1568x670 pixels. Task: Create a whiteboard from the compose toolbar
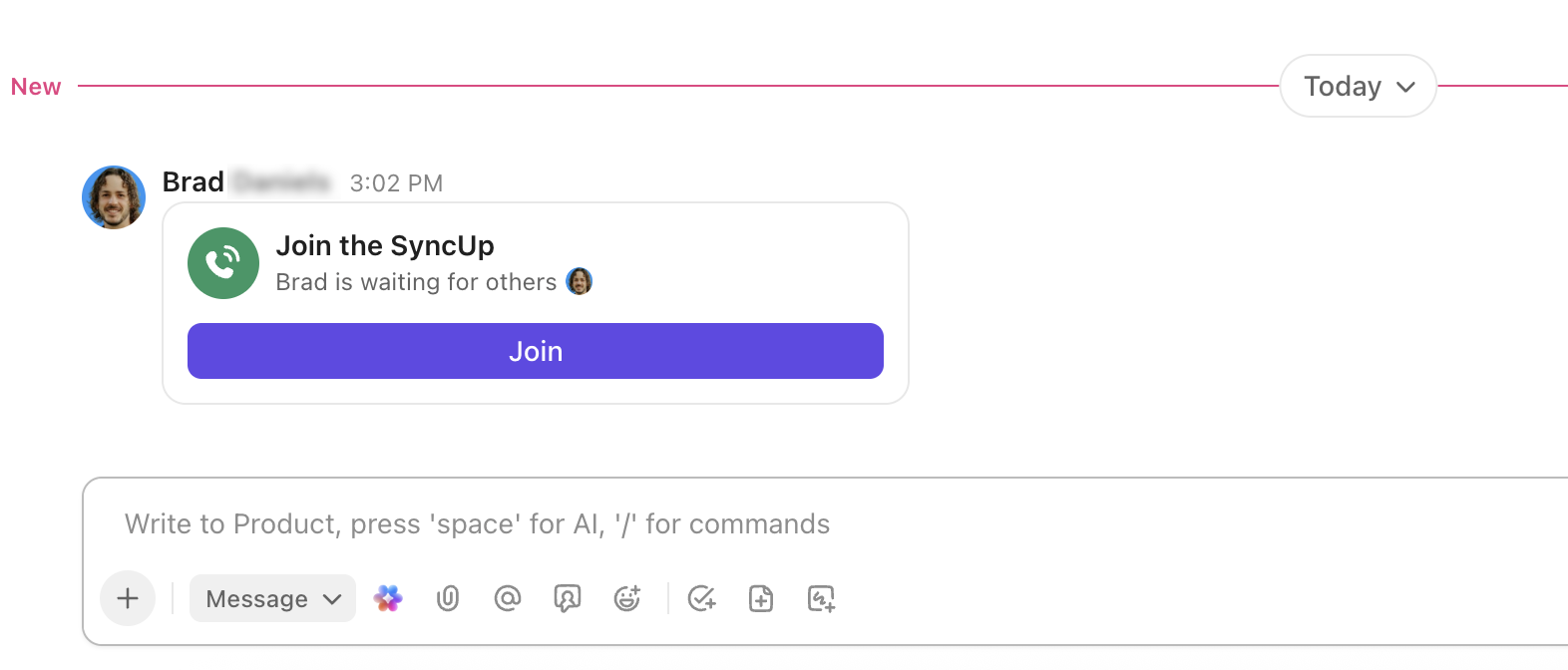[x=820, y=598]
